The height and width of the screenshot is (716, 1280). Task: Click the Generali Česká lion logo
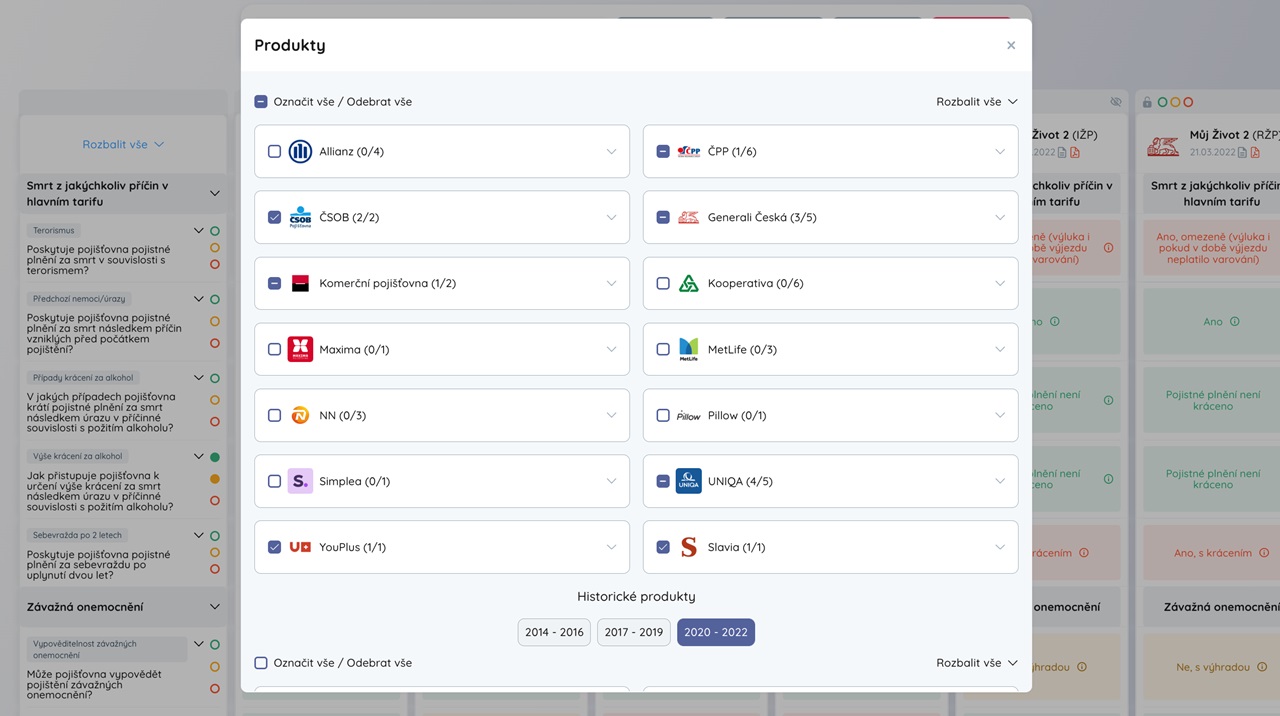click(x=688, y=217)
